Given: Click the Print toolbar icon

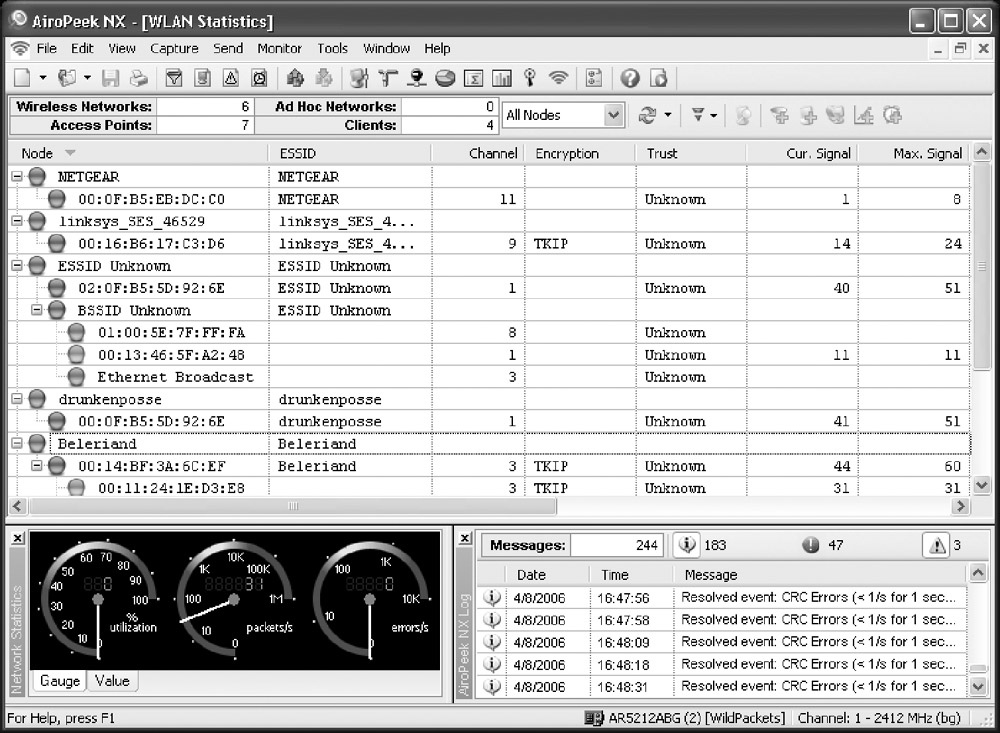Looking at the screenshot, I should [x=138, y=78].
